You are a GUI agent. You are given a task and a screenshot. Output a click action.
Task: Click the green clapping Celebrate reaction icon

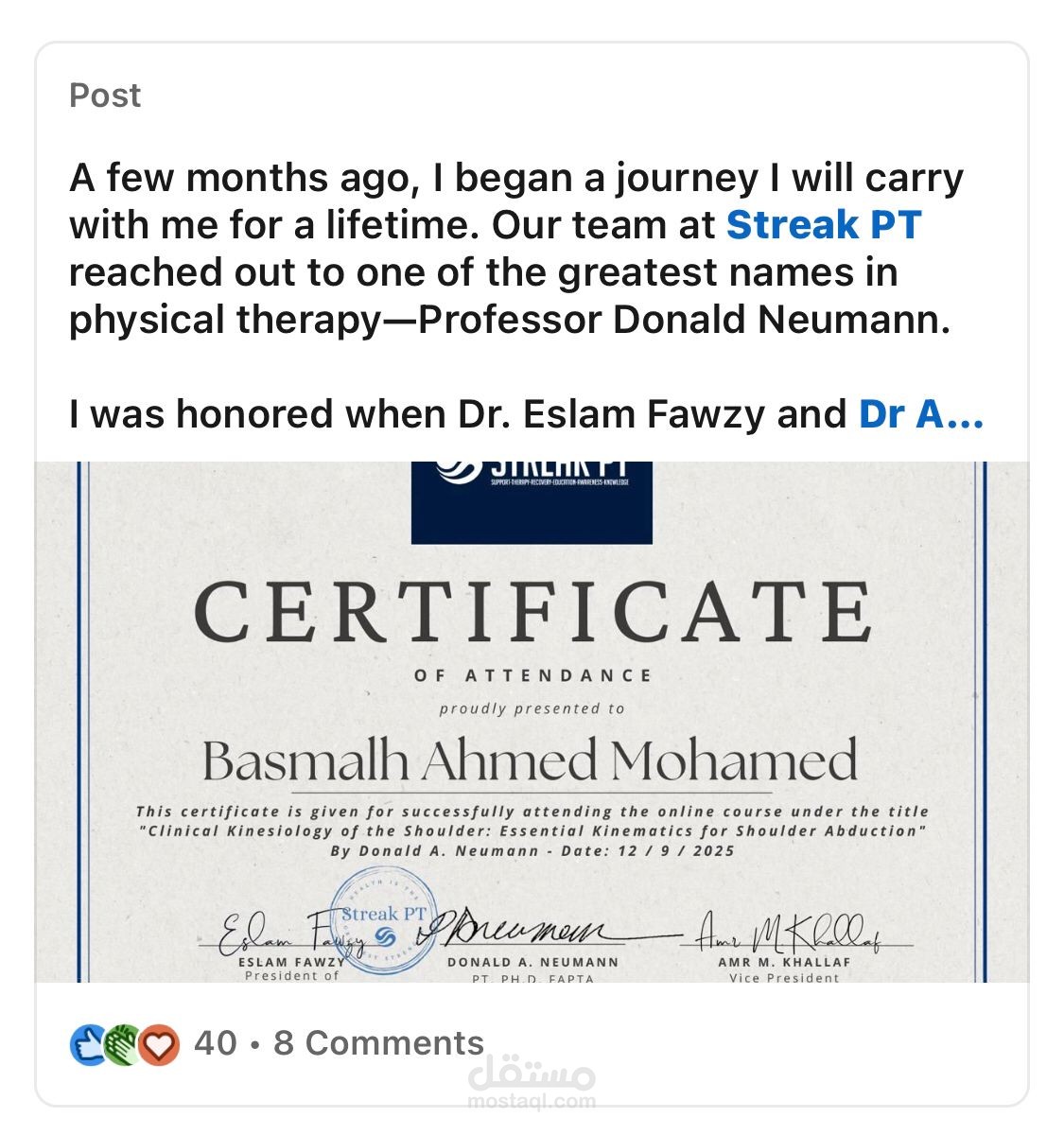(x=123, y=1044)
